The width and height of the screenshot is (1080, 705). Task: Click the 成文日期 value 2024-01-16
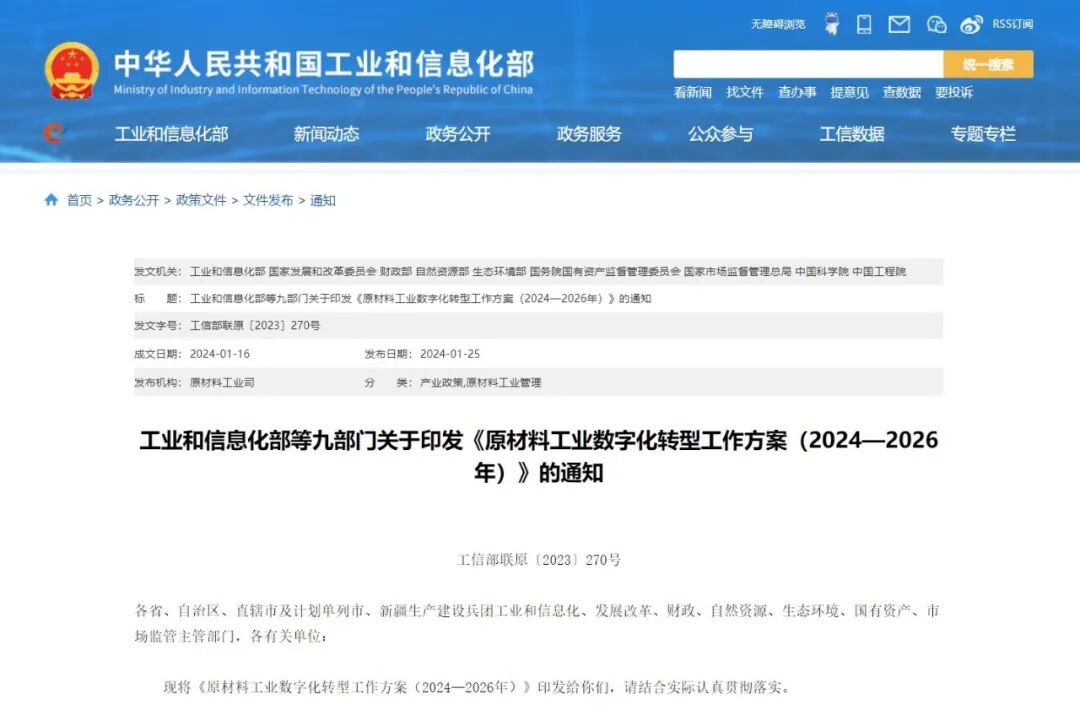pyautogui.click(x=220, y=354)
